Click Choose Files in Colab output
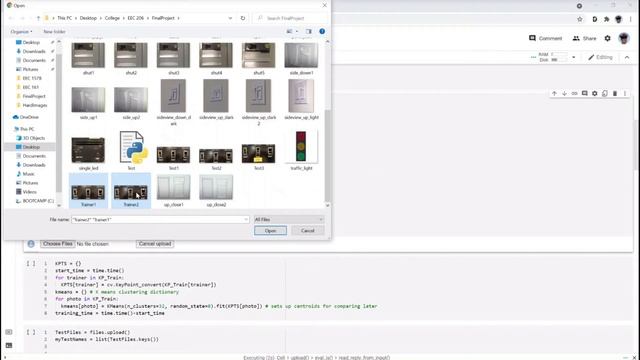The image size is (640, 360). tap(58, 244)
